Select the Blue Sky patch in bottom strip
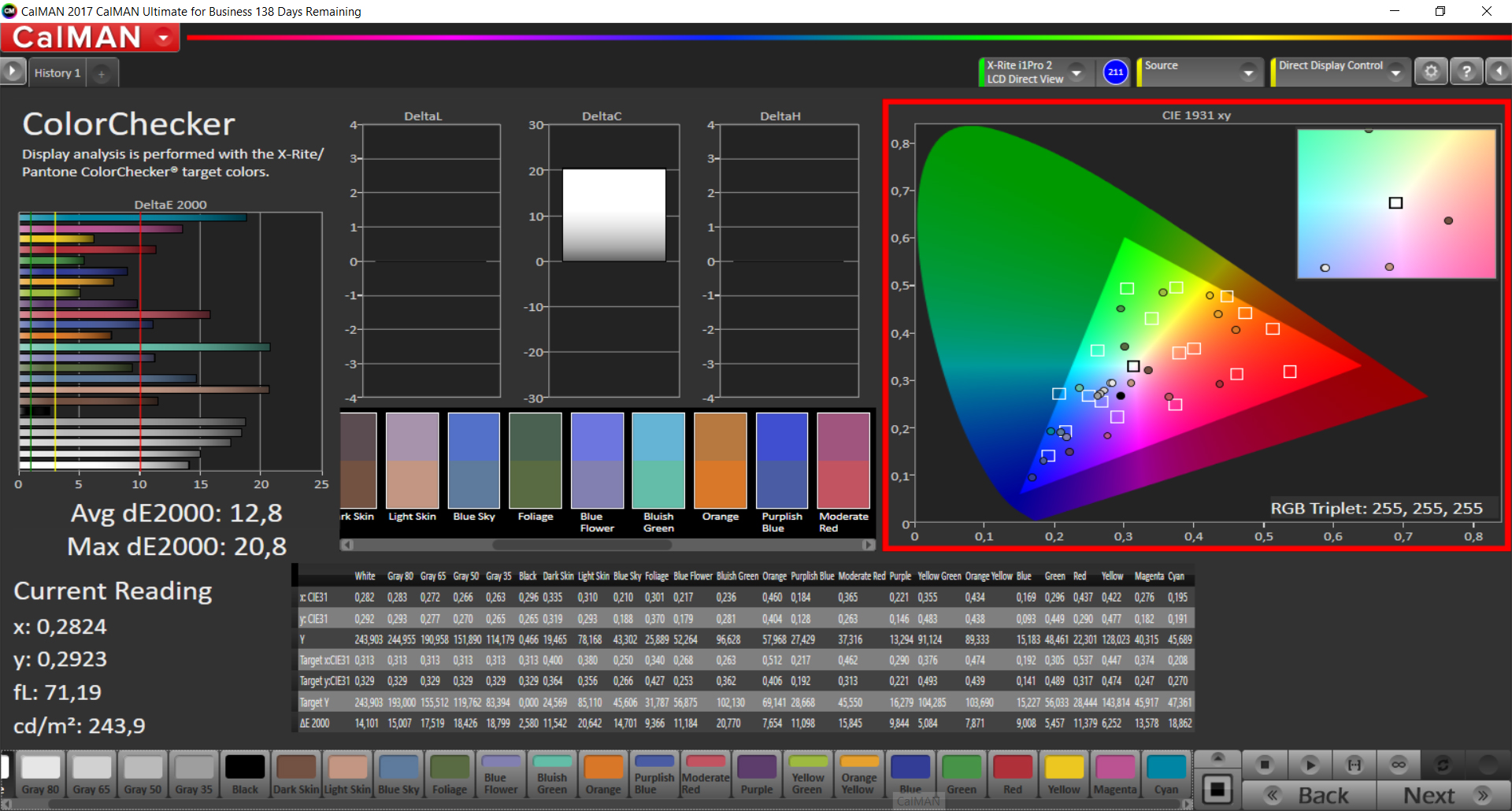 coord(398,775)
